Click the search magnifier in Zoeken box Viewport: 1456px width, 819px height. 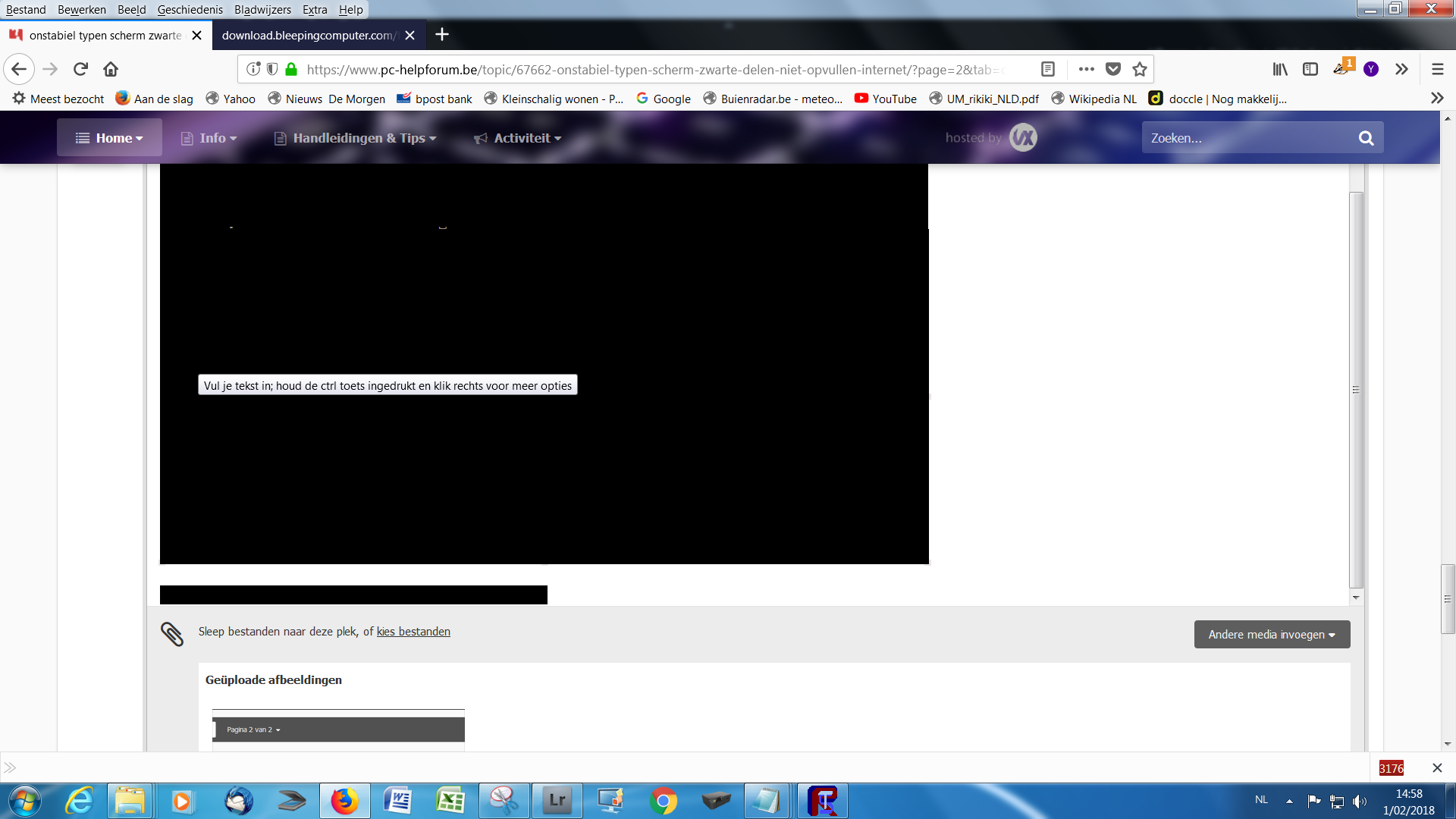click(1366, 138)
